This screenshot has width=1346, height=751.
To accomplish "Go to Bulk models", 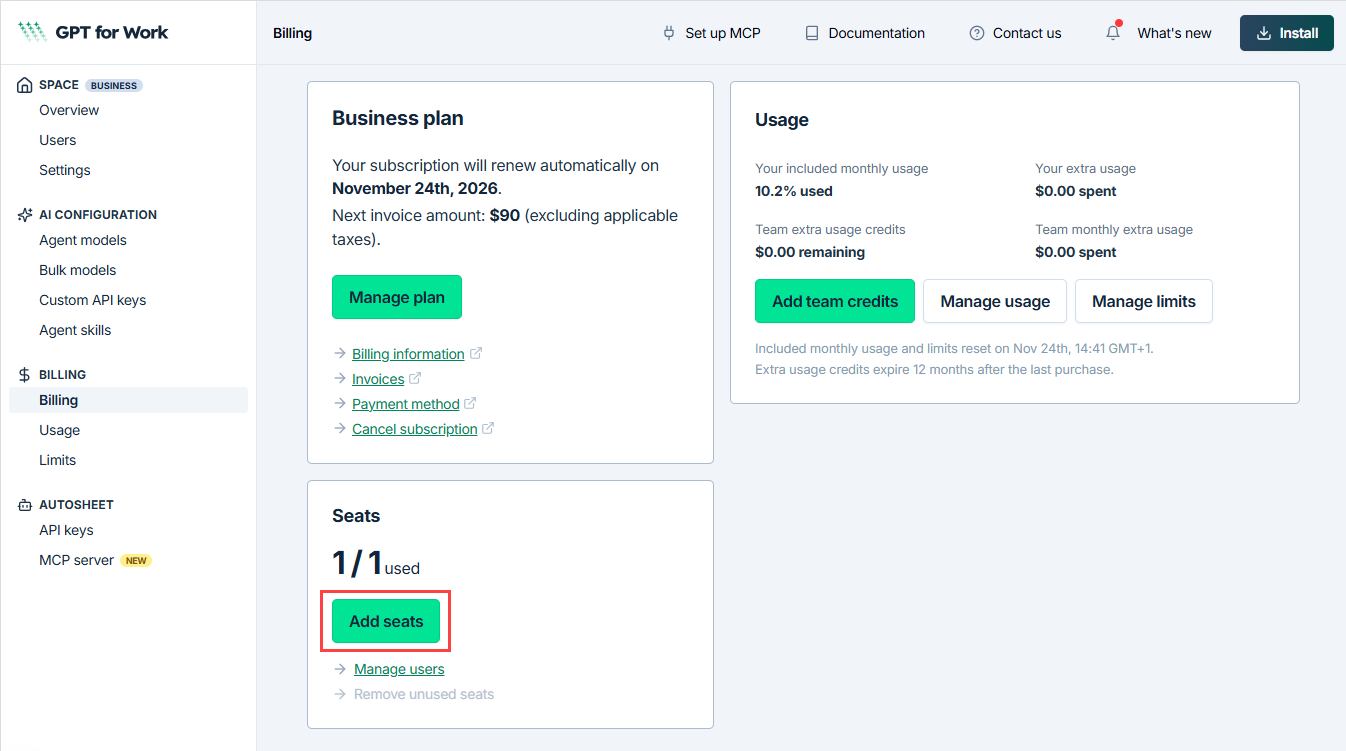I will [78, 270].
